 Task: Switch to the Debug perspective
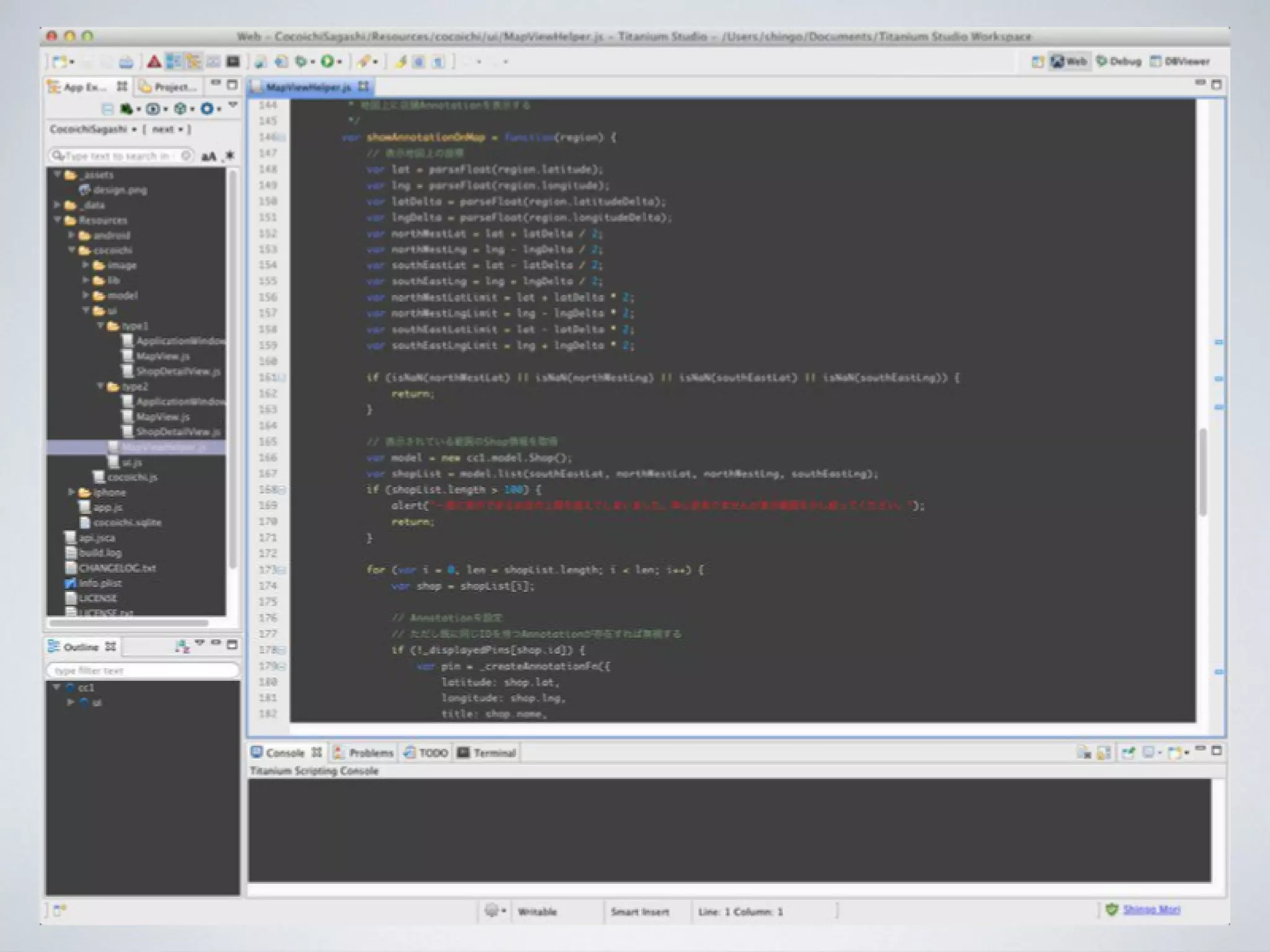click(1119, 61)
